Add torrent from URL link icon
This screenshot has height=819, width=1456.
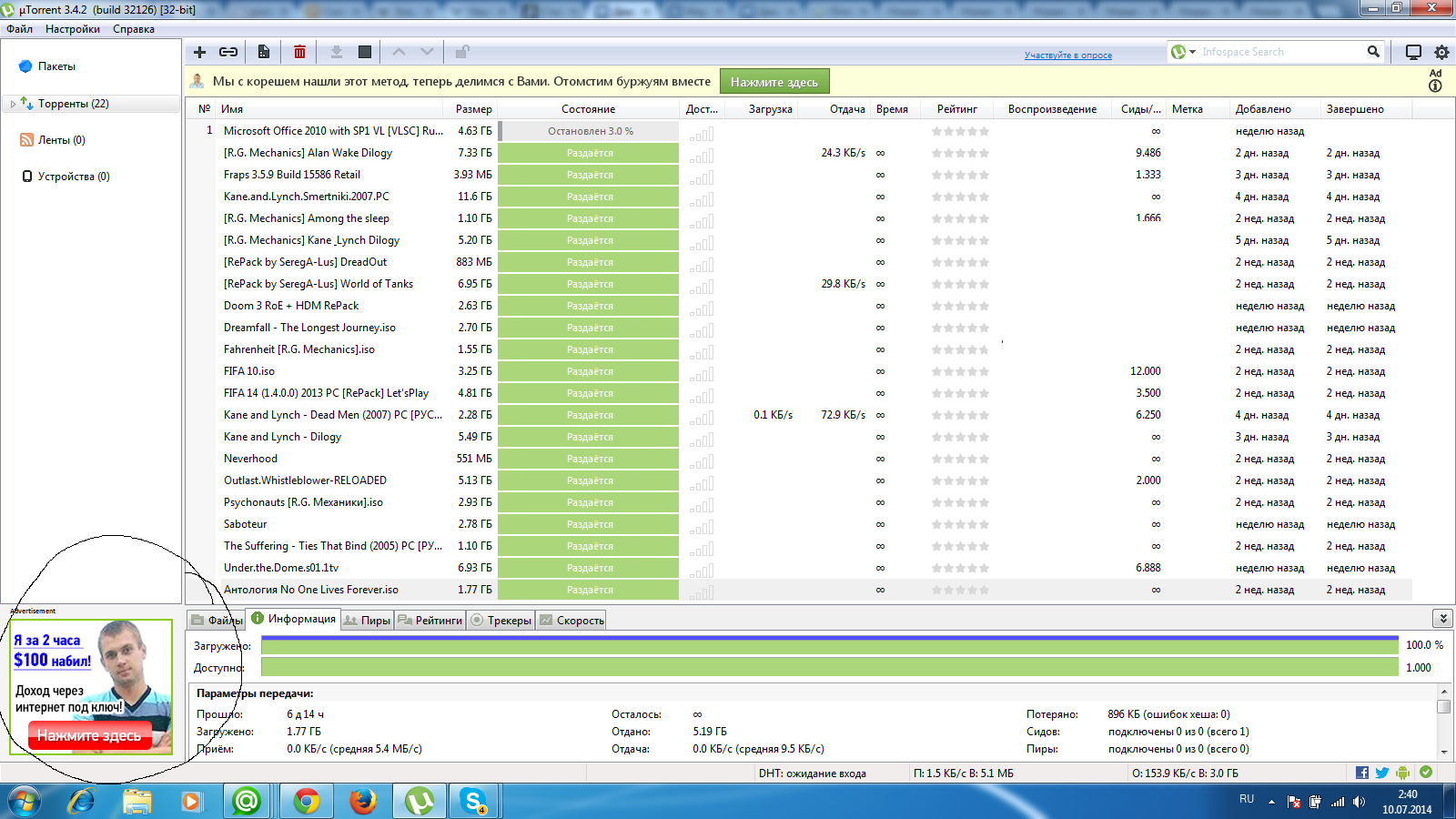tap(228, 52)
